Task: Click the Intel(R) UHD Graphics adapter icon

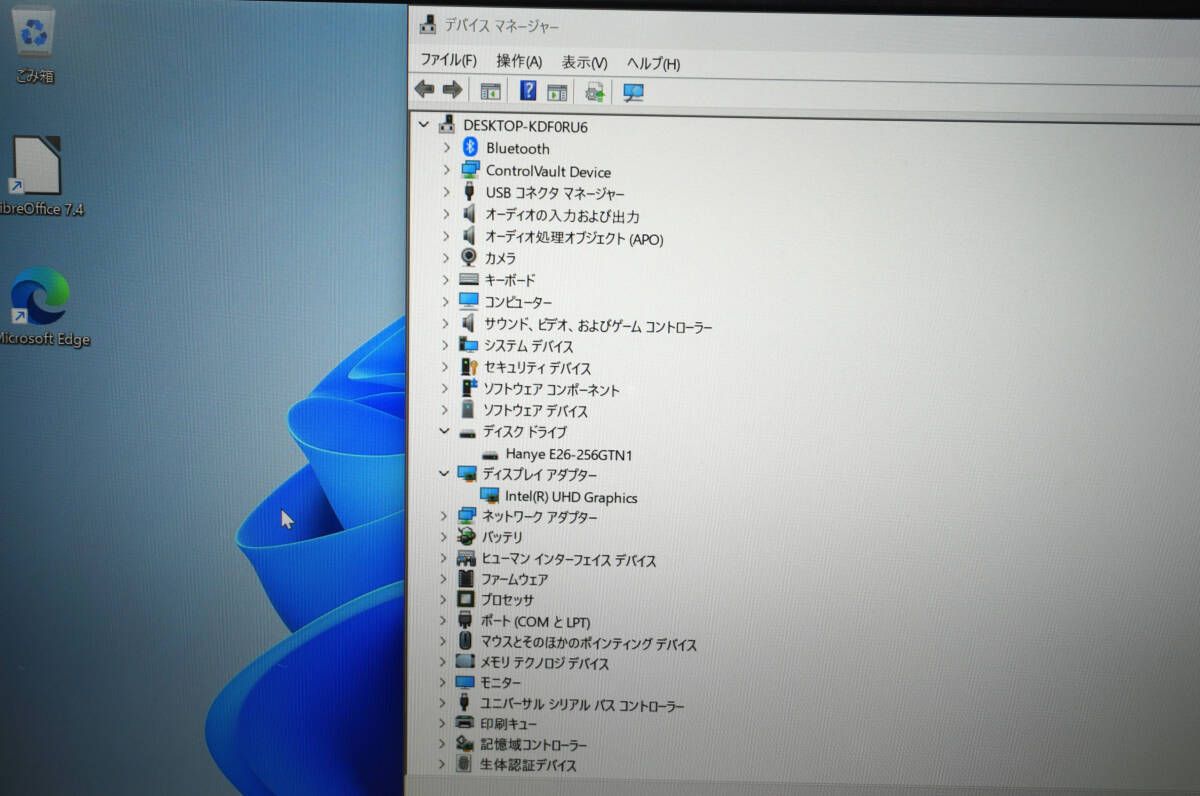Action: pos(489,496)
